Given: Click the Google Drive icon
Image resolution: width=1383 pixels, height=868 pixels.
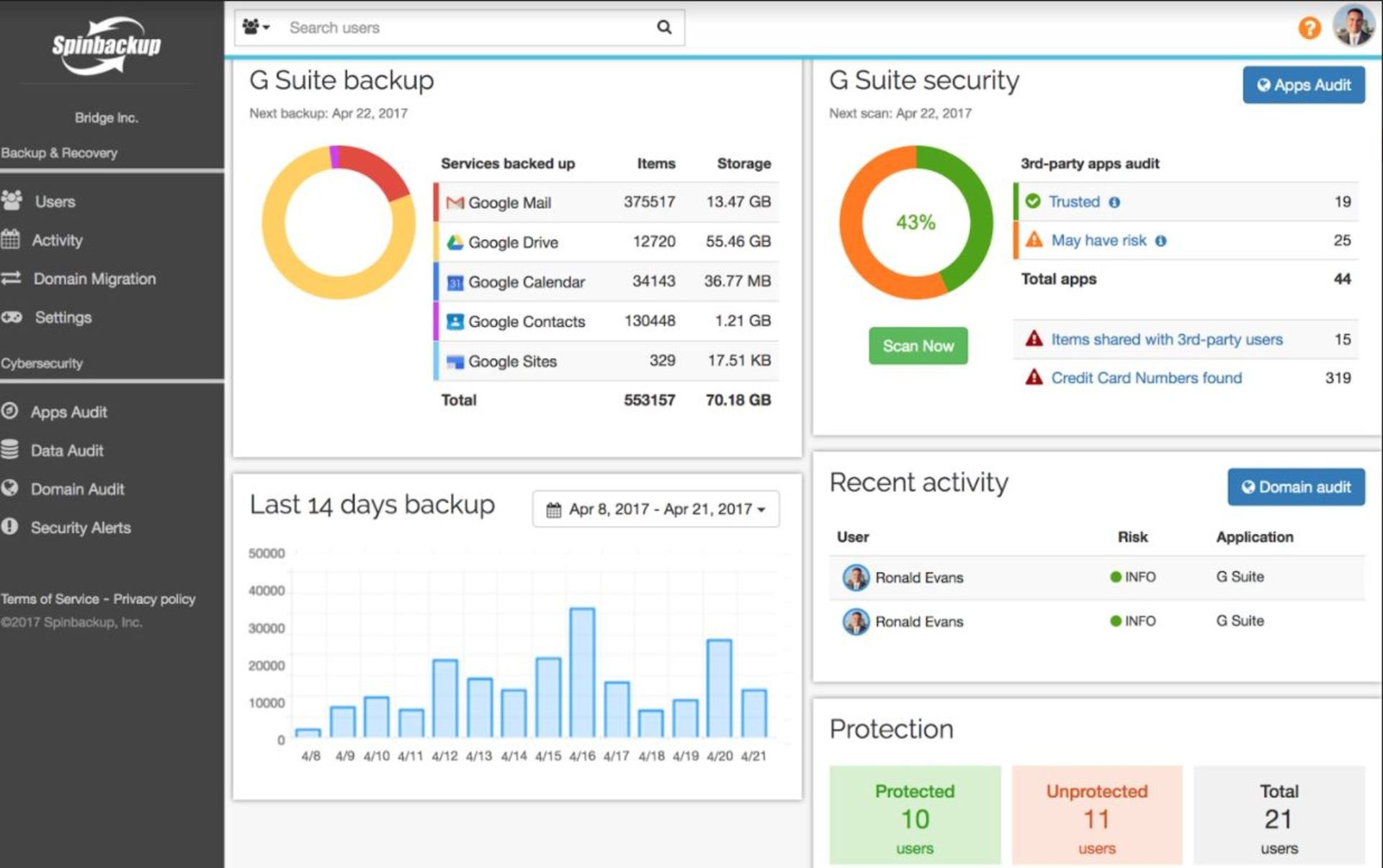Looking at the screenshot, I should tap(455, 242).
